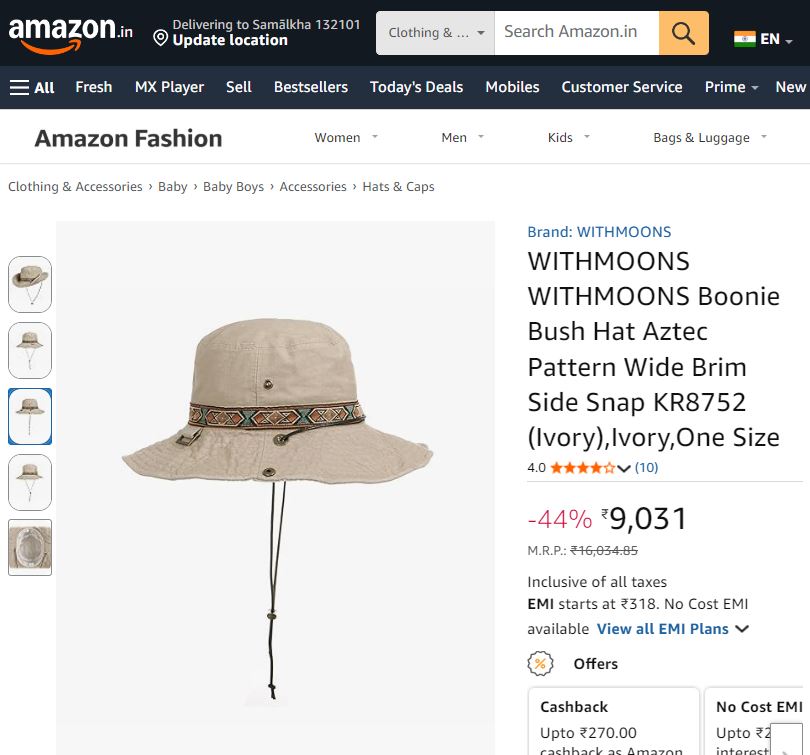Click the Hats & Caps breadcrumb link
810x755 pixels.
[x=399, y=186]
